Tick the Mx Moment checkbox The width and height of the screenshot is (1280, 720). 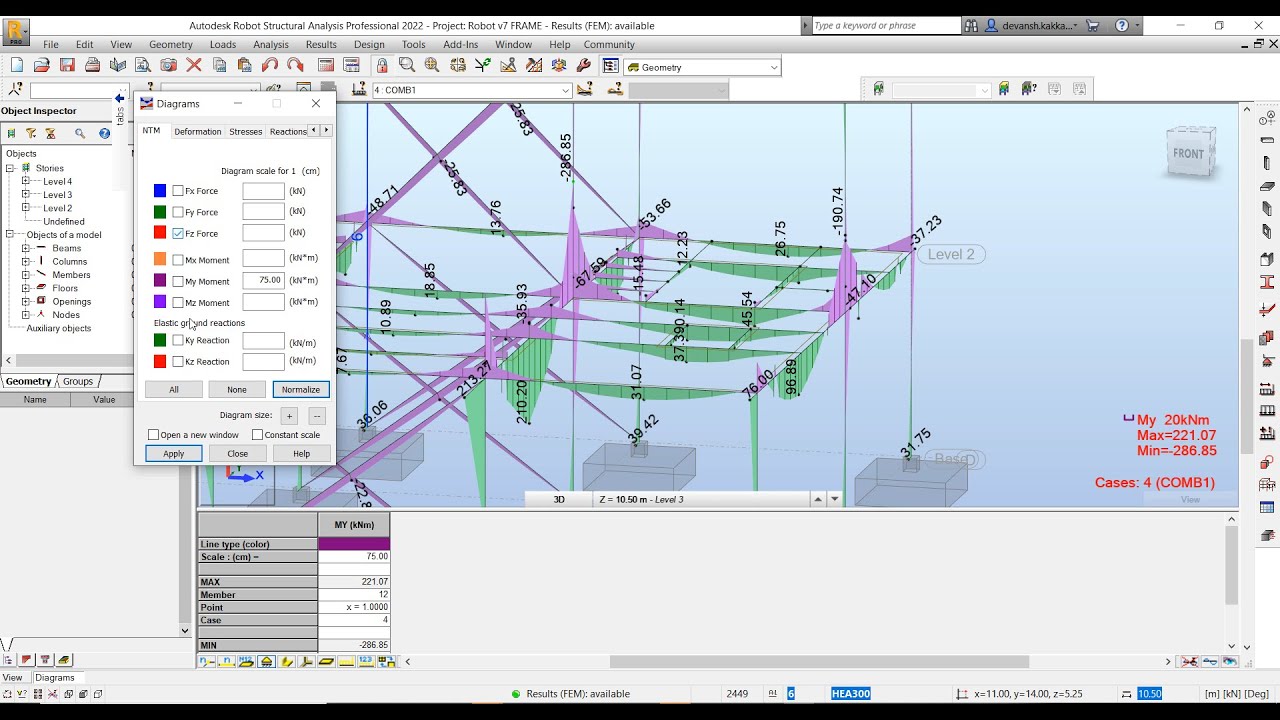tap(178, 260)
